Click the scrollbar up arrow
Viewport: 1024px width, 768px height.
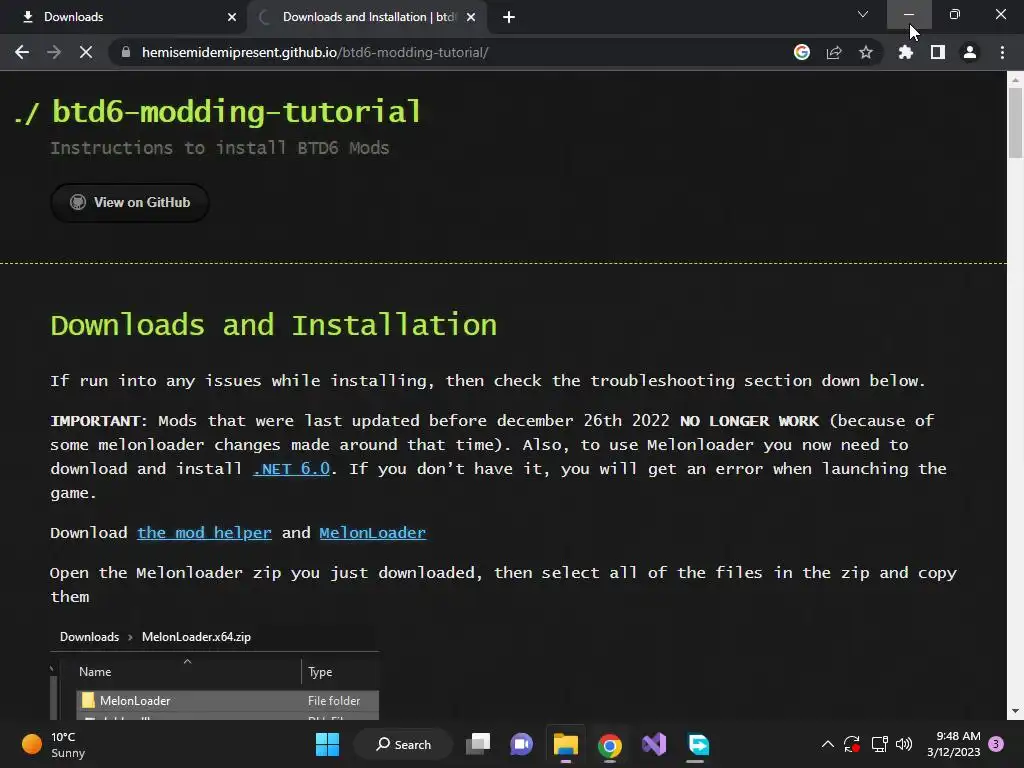click(1015, 80)
